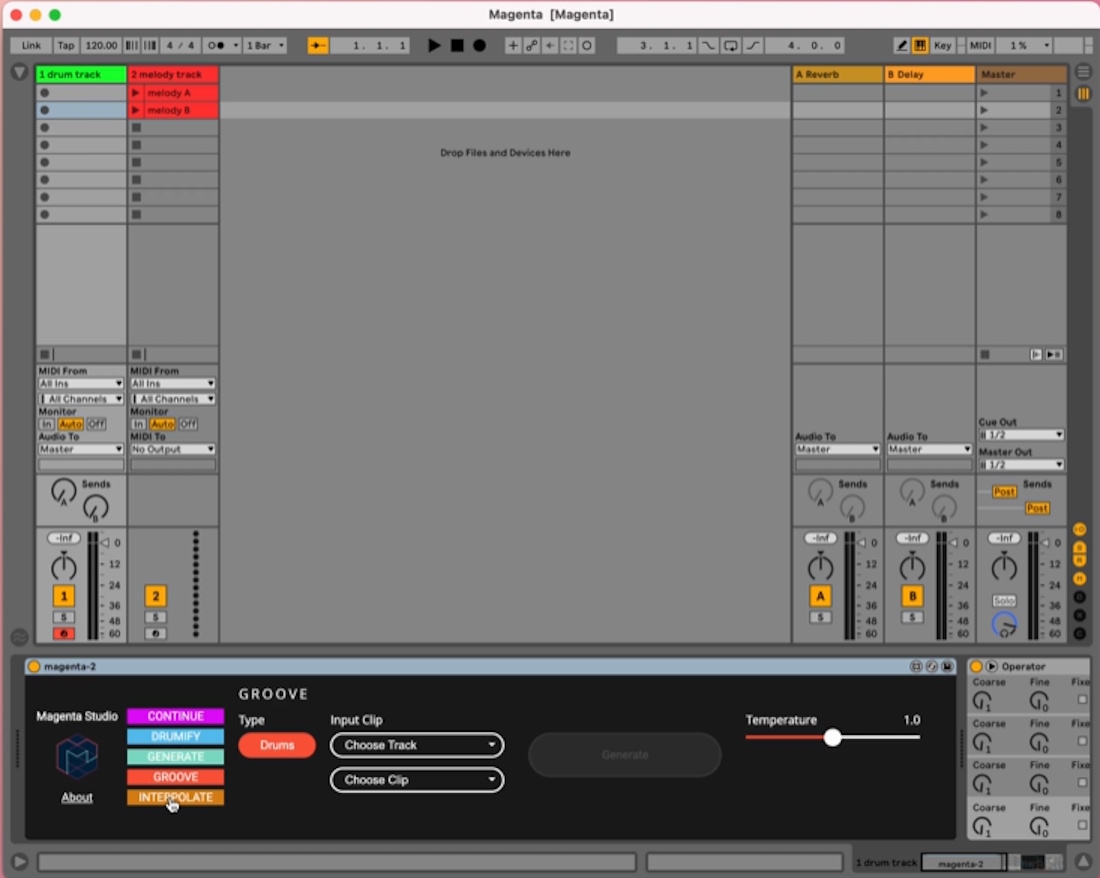The height and width of the screenshot is (878, 1100).
Task: Open drum track Audio To Master dropdown
Action: pyautogui.click(x=81, y=449)
